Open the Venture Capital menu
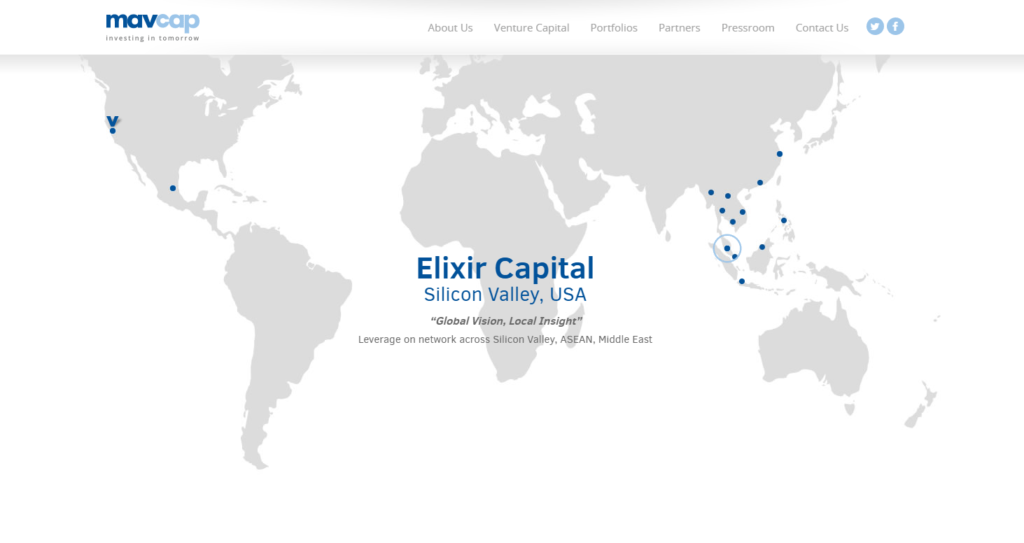1024x543 pixels. point(532,27)
